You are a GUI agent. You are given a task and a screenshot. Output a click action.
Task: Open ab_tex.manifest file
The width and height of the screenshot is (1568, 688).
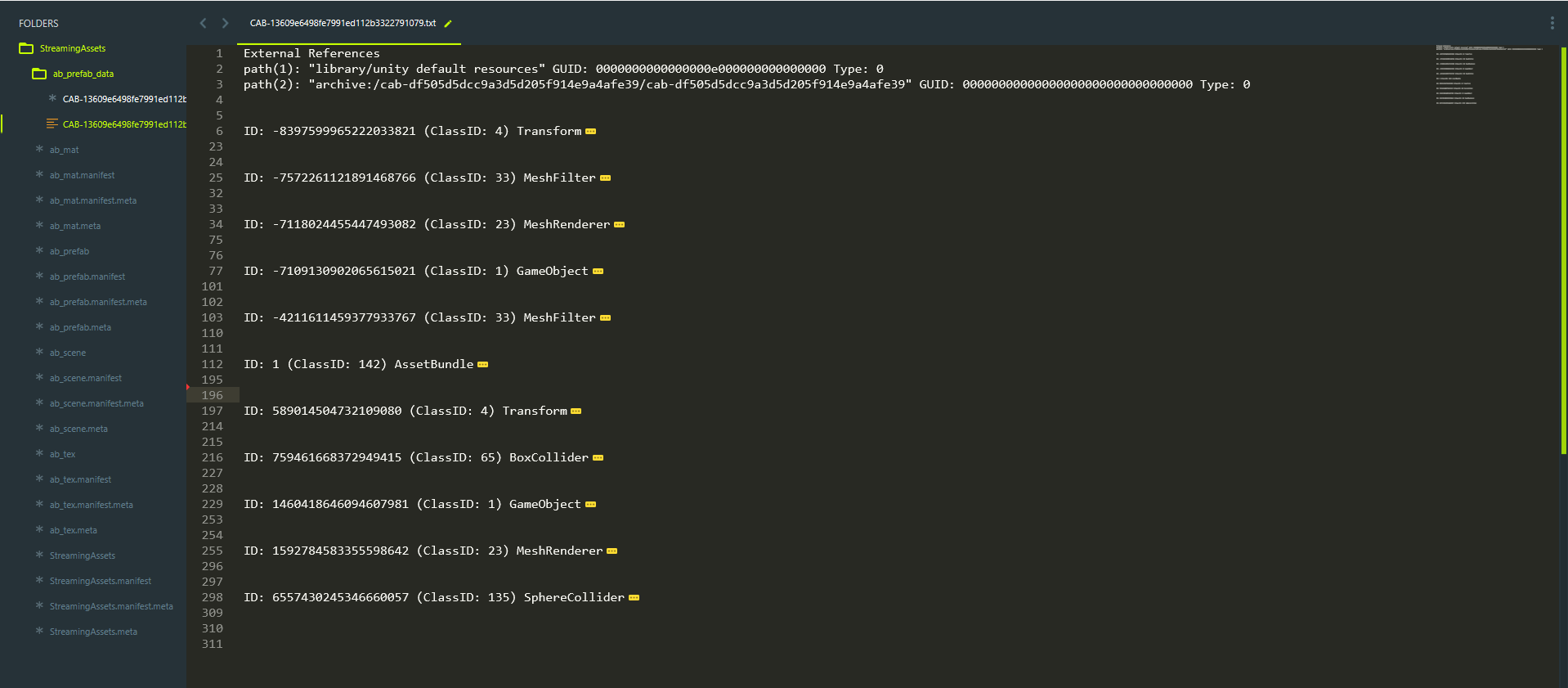[80, 479]
